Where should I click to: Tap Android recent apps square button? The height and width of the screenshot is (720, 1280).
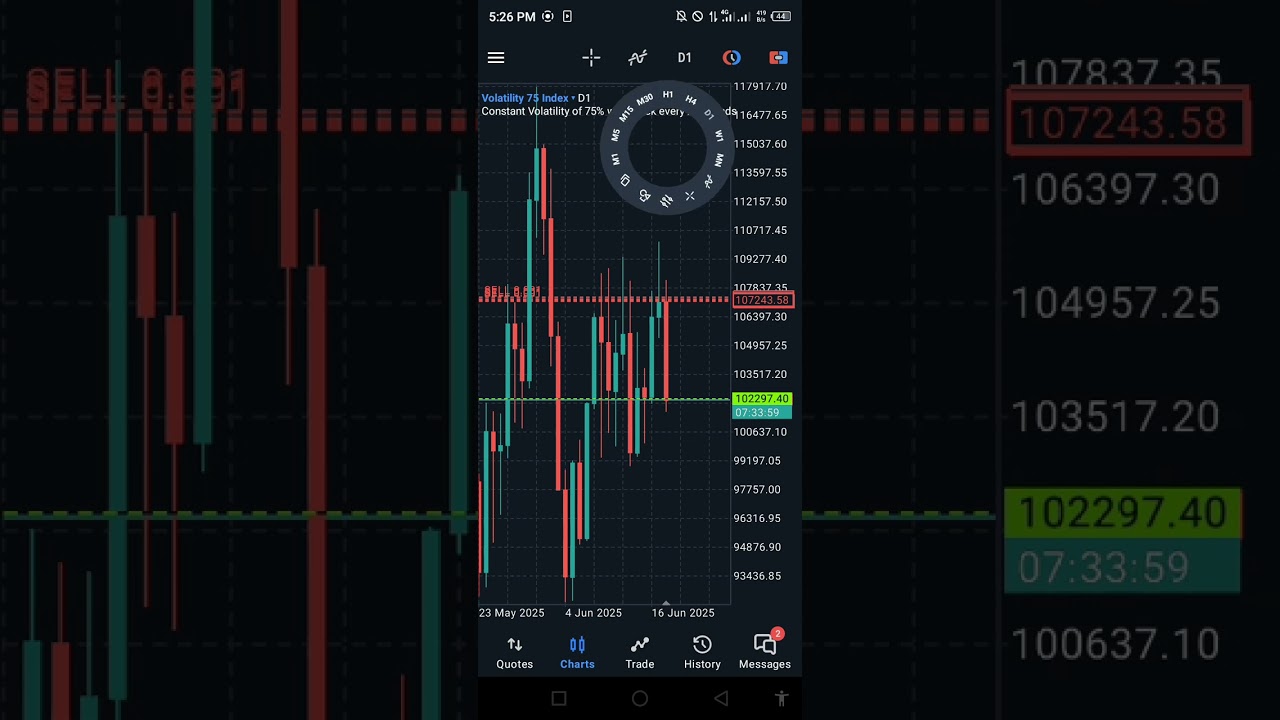(559, 698)
